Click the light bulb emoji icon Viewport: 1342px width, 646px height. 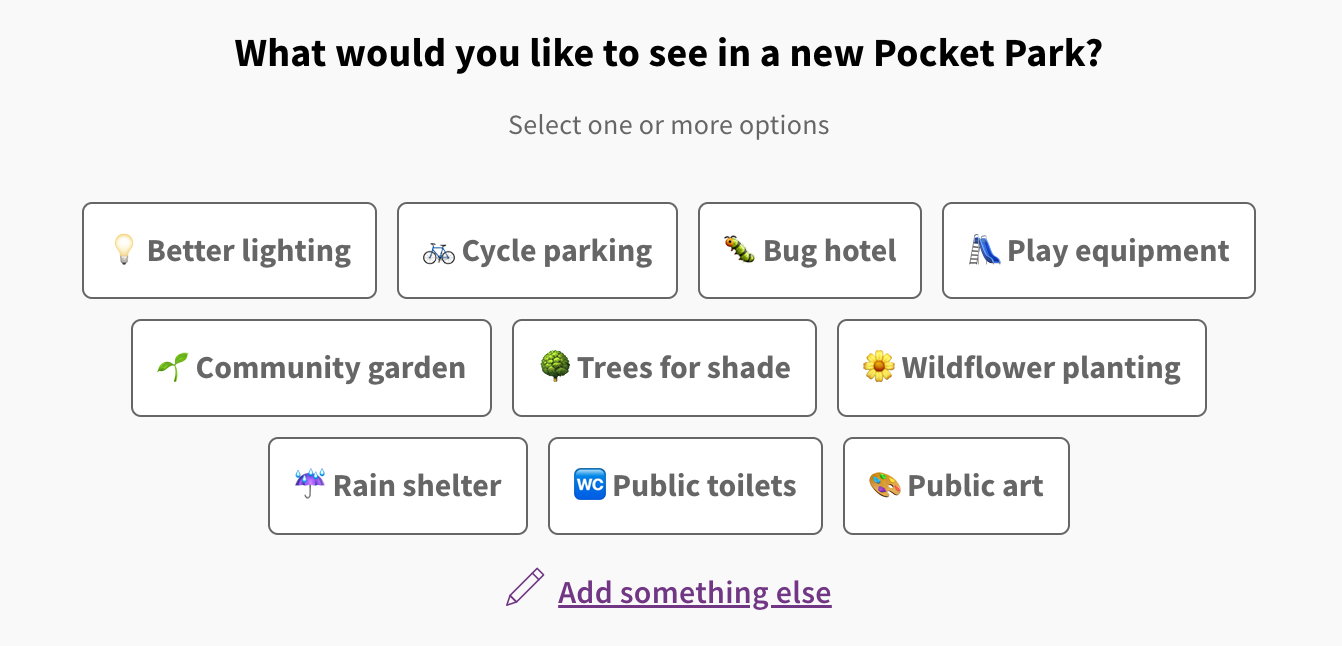(123, 250)
